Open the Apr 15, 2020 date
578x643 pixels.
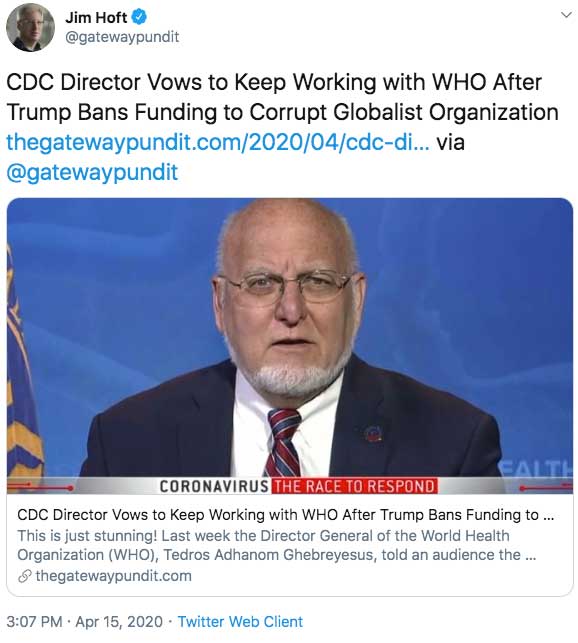pos(119,622)
